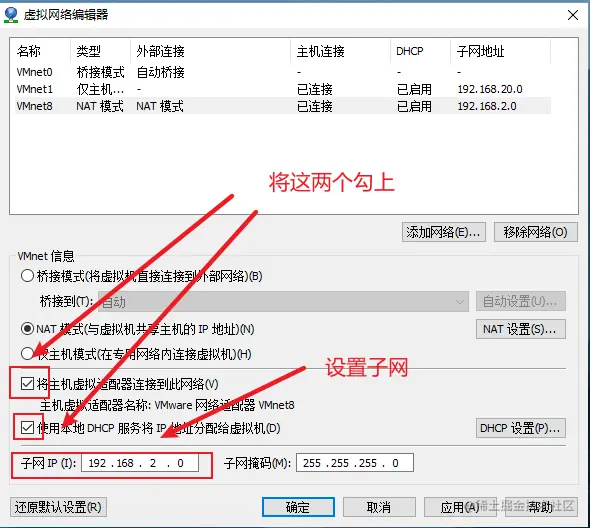Select the VMnet1 row
Screen dimensions: 590x528
(x=283, y=89)
